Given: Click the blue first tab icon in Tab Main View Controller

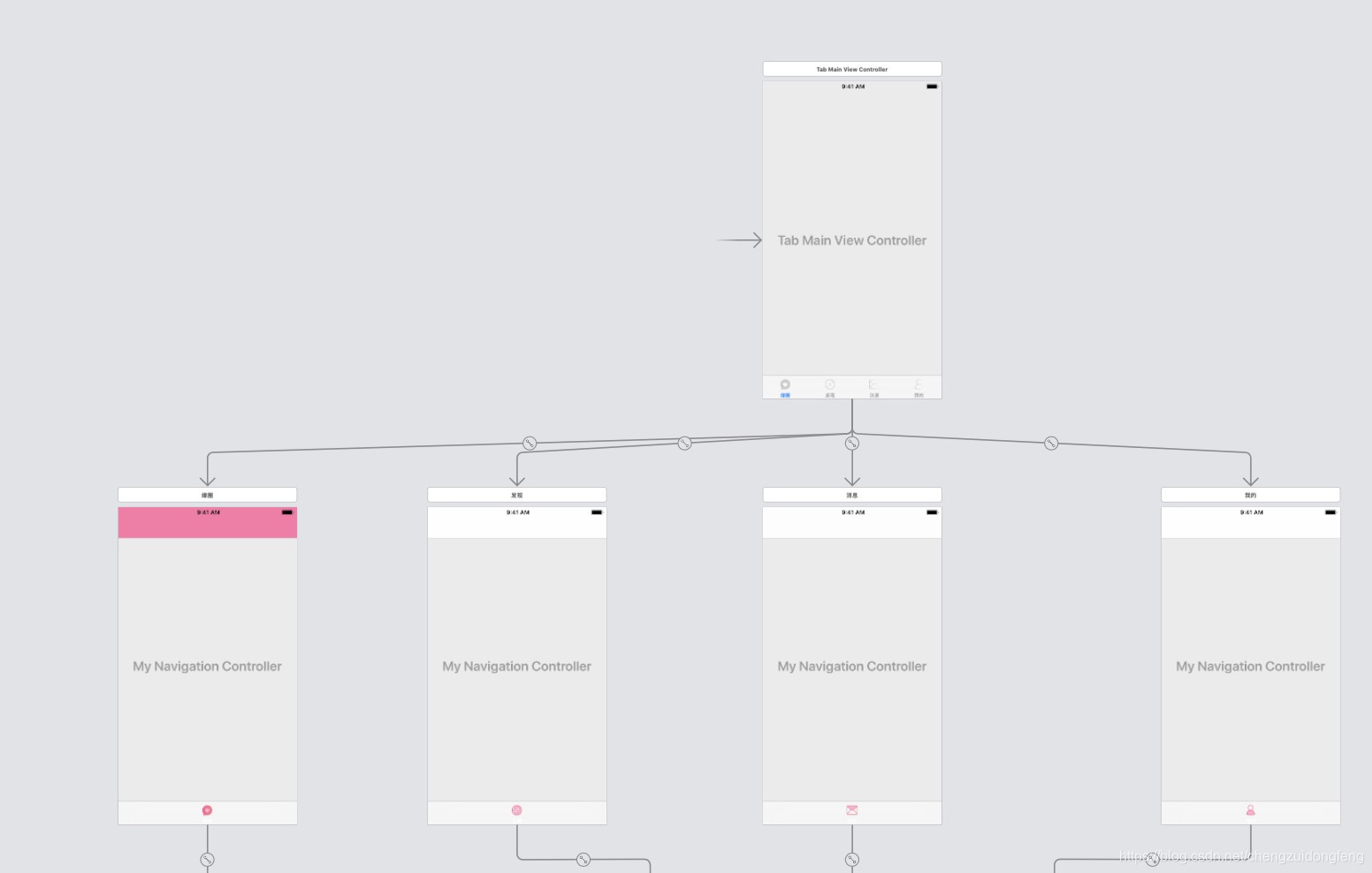Looking at the screenshot, I should click(x=785, y=385).
